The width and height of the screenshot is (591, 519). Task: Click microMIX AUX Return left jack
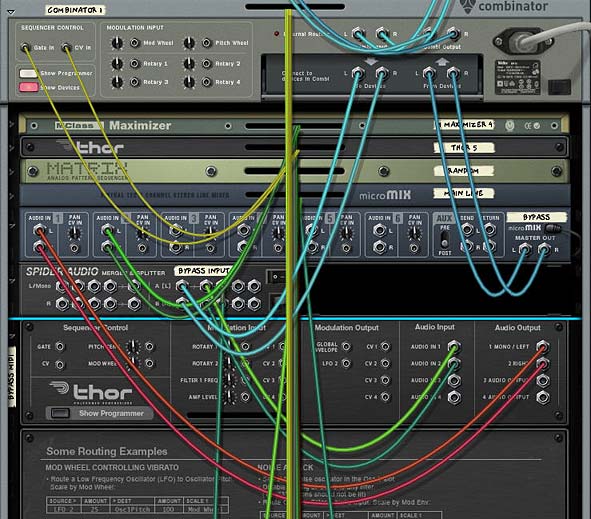490,229
